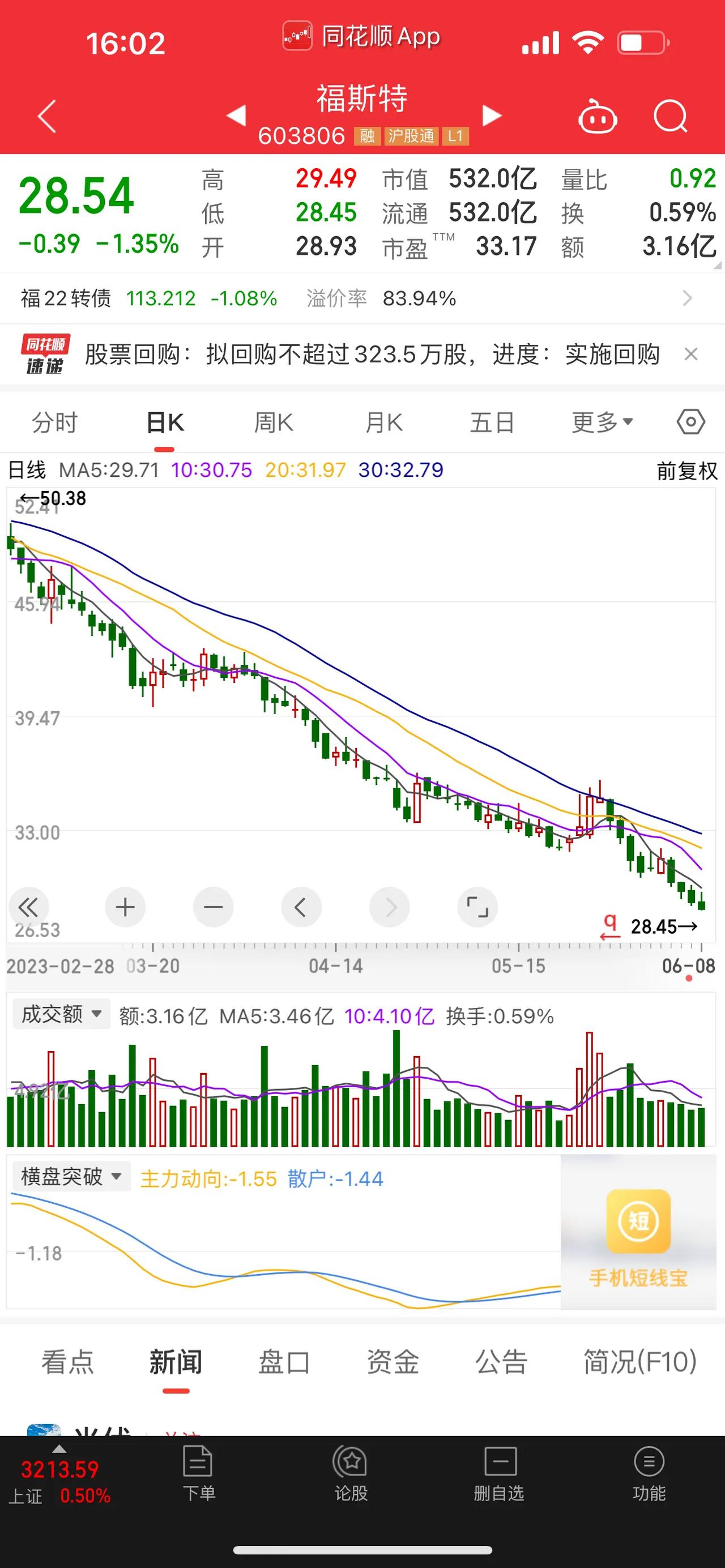Tap the 沪股通 badge
The image size is (725, 1568).
coord(412,136)
